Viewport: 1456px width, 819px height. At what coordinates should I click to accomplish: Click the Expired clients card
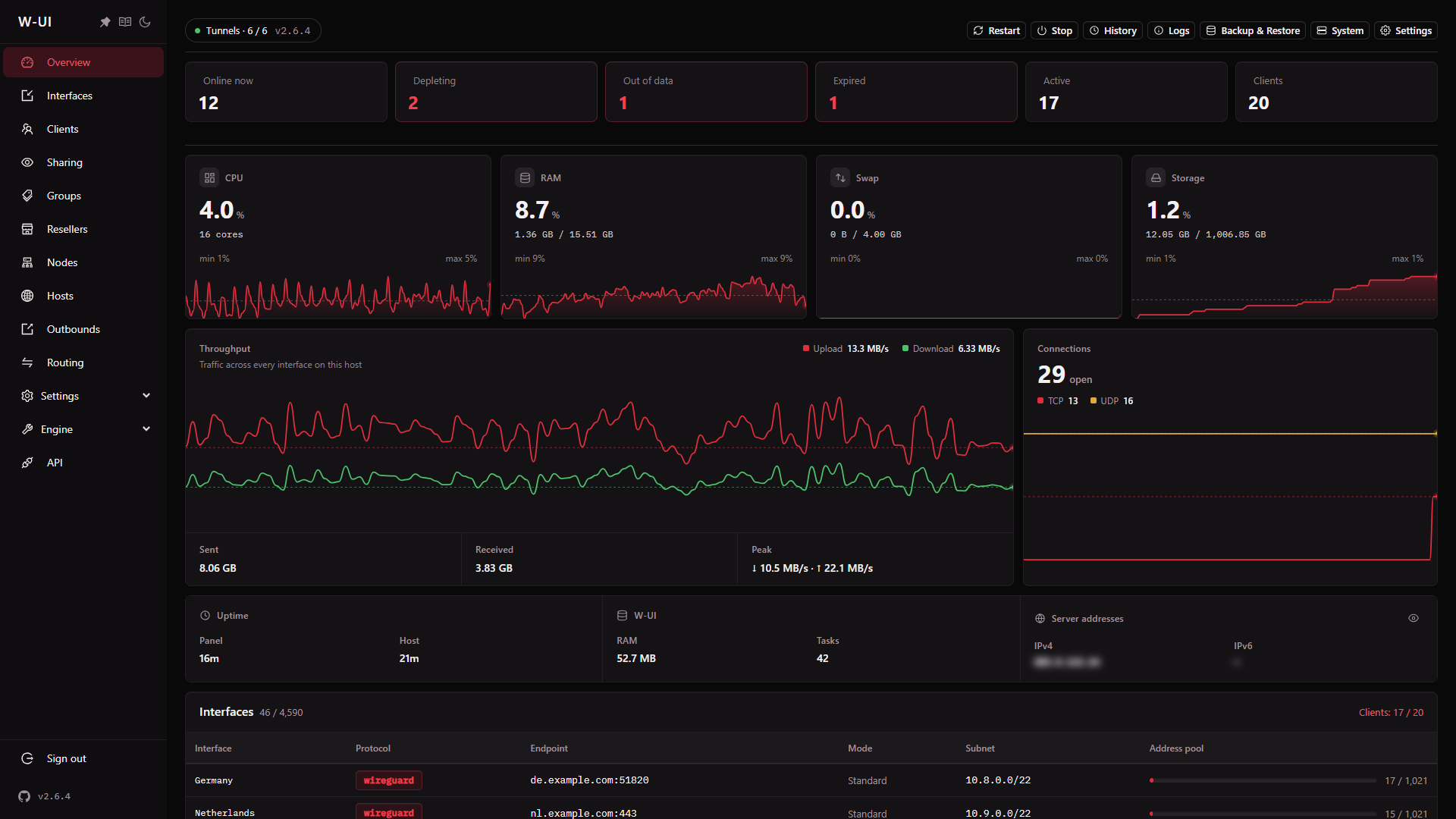coord(916,92)
